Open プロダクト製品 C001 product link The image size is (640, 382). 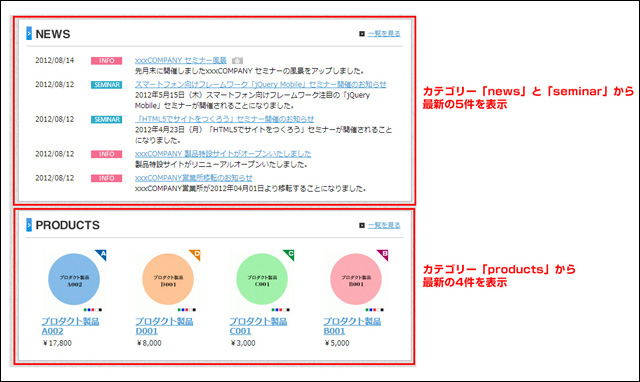(258, 326)
